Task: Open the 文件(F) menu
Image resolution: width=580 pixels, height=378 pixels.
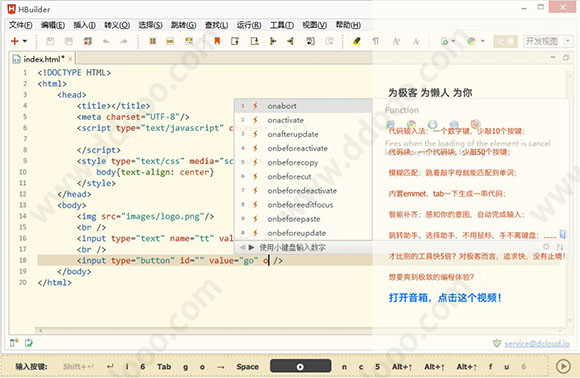Action: coord(20,25)
